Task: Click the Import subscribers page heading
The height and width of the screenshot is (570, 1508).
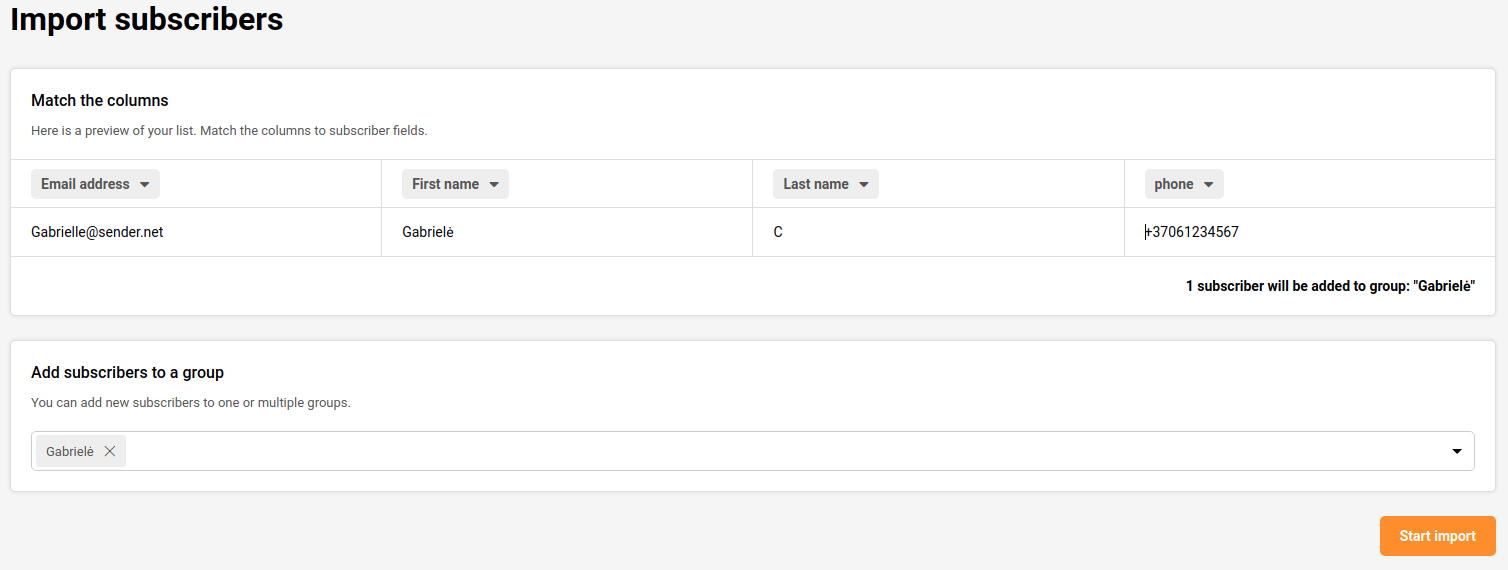Action: pyautogui.click(x=147, y=19)
